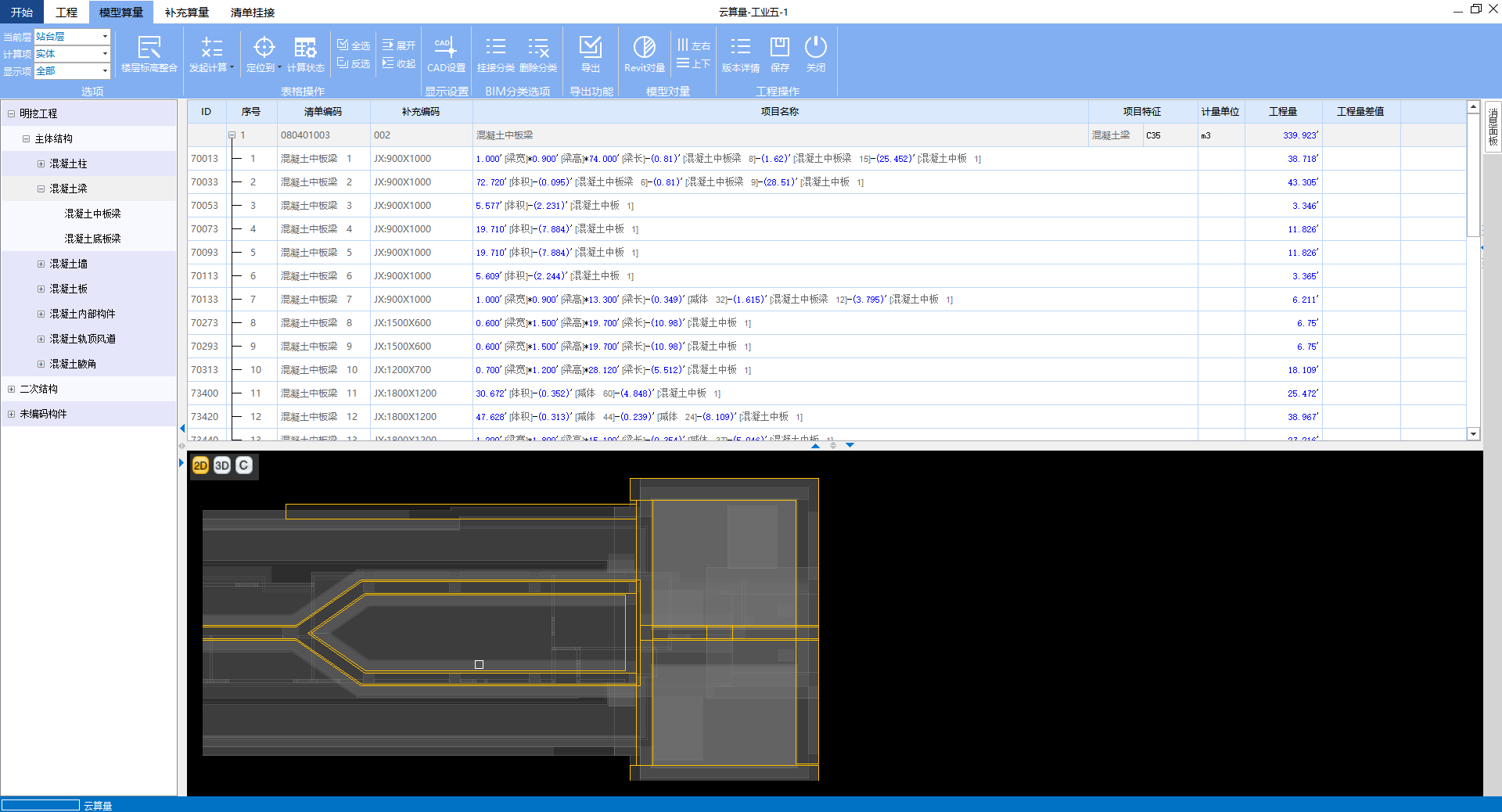Save the project with 保存 icon

pyautogui.click(x=780, y=49)
